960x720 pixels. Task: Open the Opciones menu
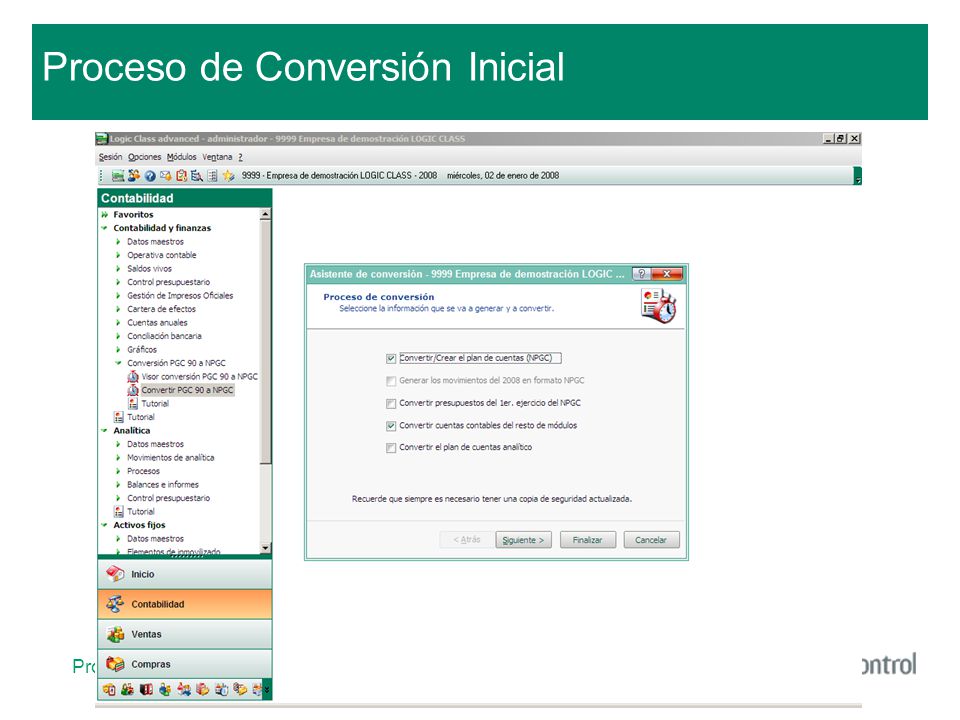[x=144, y=157]
